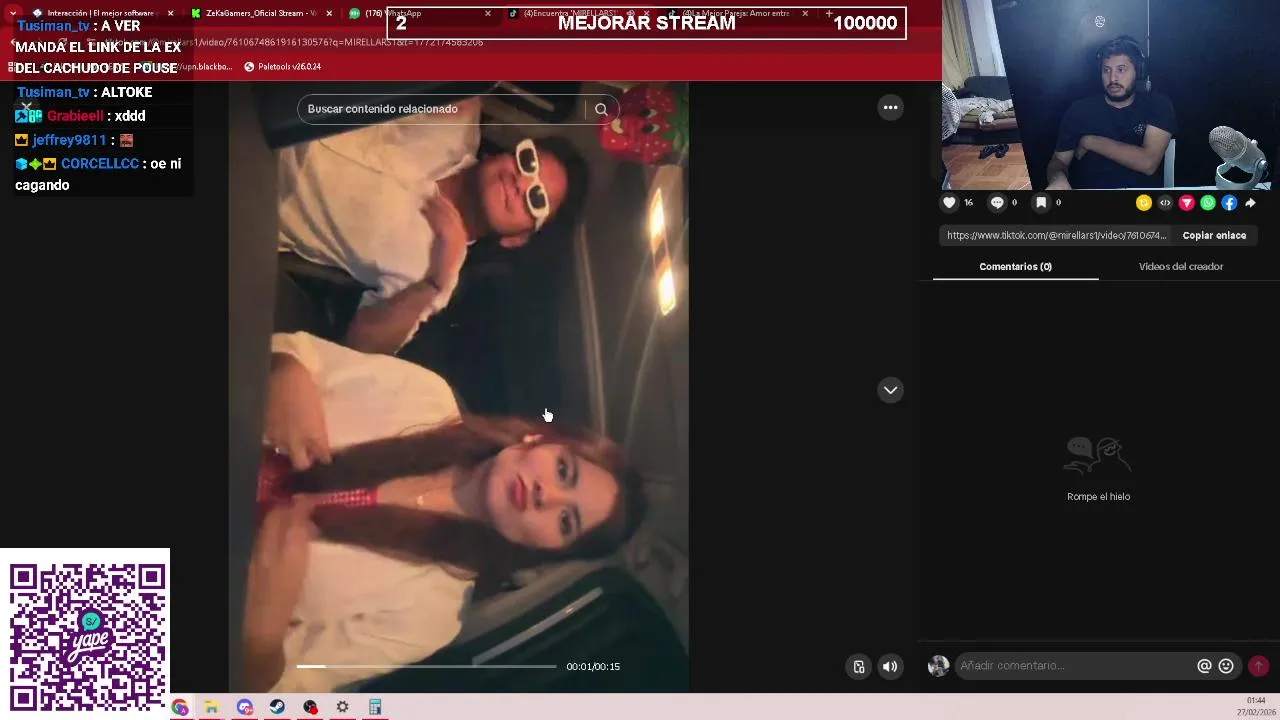Open more share options arrow
The image size is (1280, 720).
pyautogui.click(x=1250, y=203)
